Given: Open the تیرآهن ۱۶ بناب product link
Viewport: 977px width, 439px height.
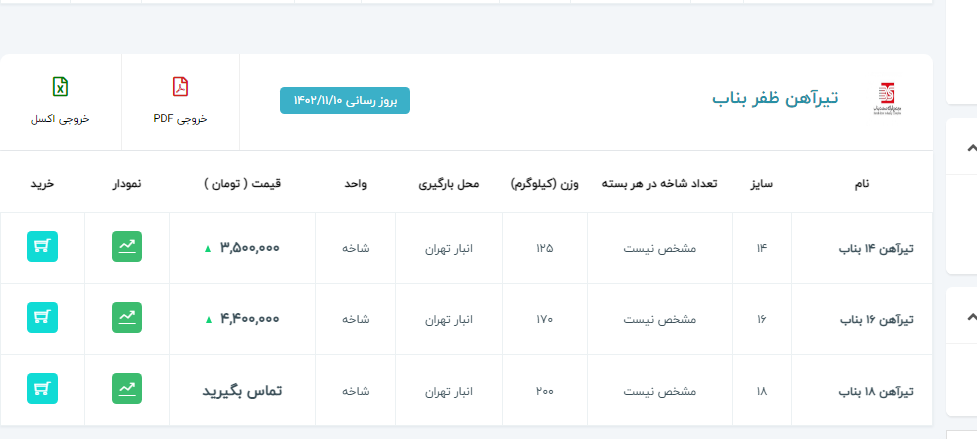Looking at the screenshot, I should click(x=876, y=320).
